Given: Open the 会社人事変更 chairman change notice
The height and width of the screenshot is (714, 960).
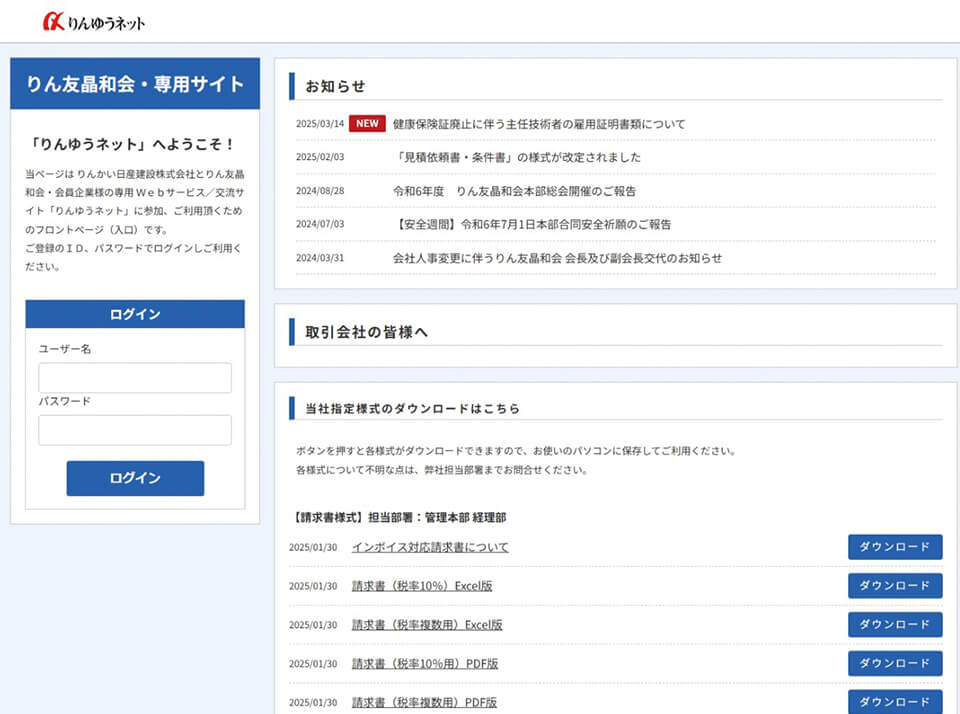Looking at the screenshot, I should click(557, 258).
